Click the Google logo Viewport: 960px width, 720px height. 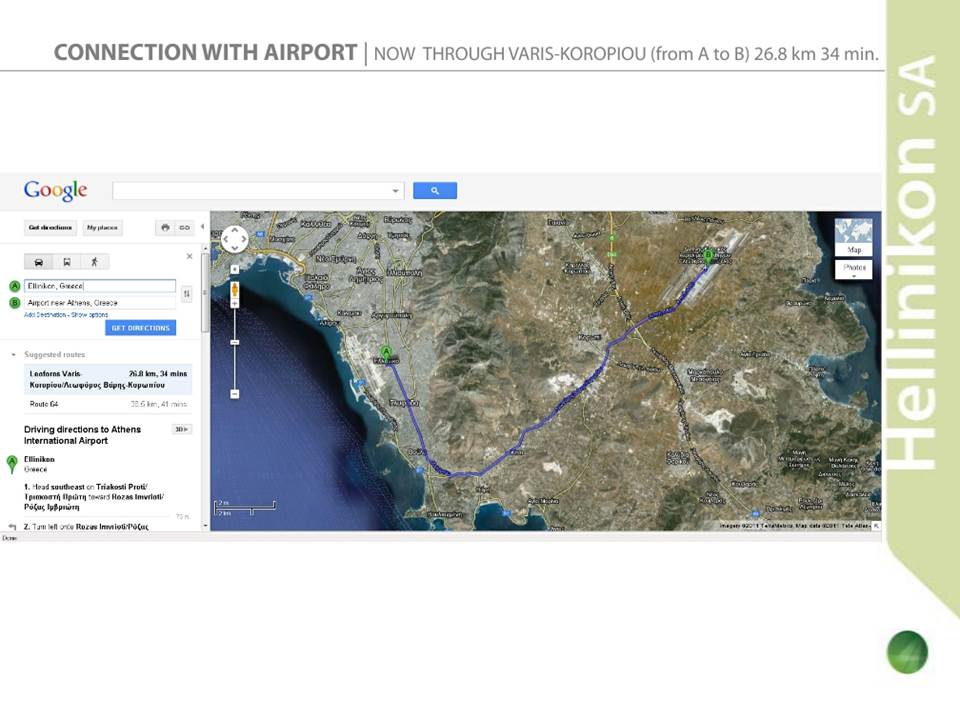(x=55, y=190)
